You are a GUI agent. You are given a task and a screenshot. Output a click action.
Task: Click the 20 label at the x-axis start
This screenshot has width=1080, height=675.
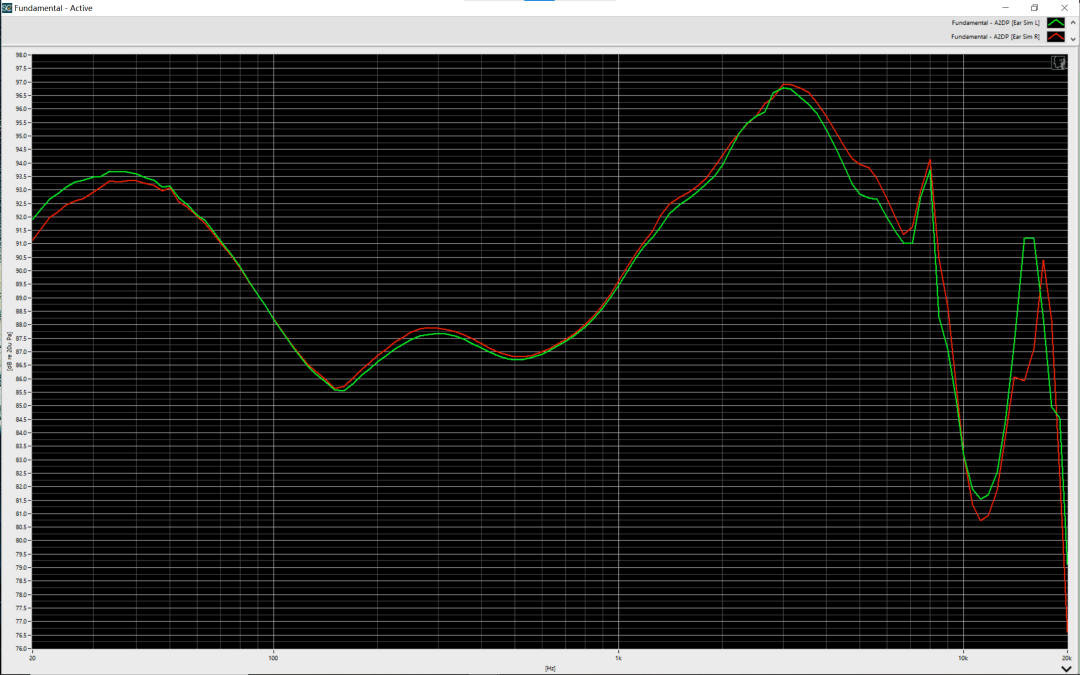(32, 658)
